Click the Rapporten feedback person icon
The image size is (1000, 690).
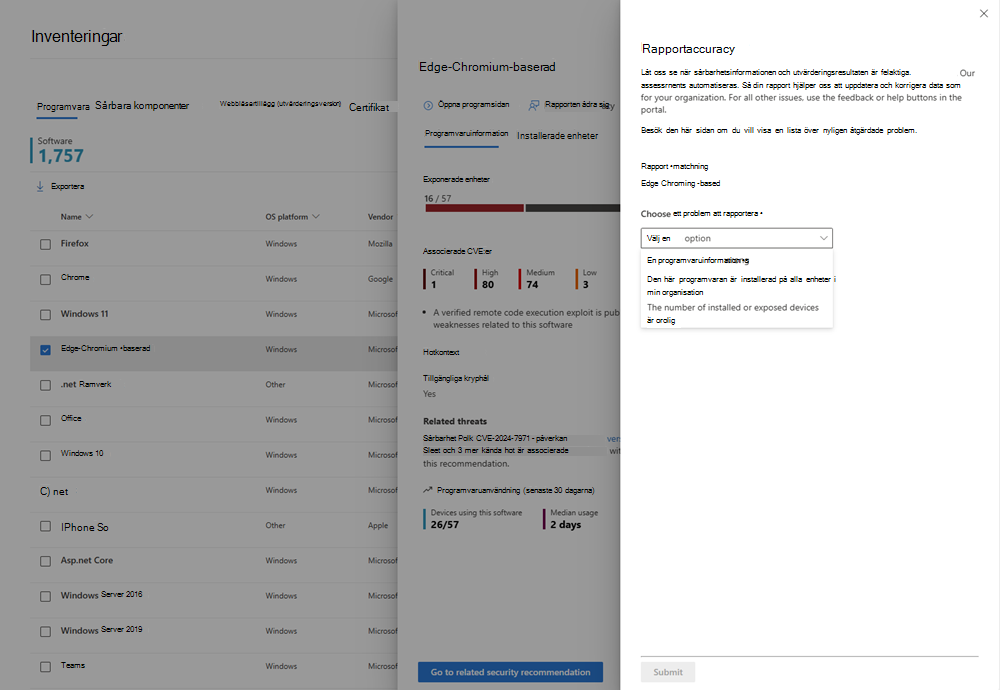534,105
